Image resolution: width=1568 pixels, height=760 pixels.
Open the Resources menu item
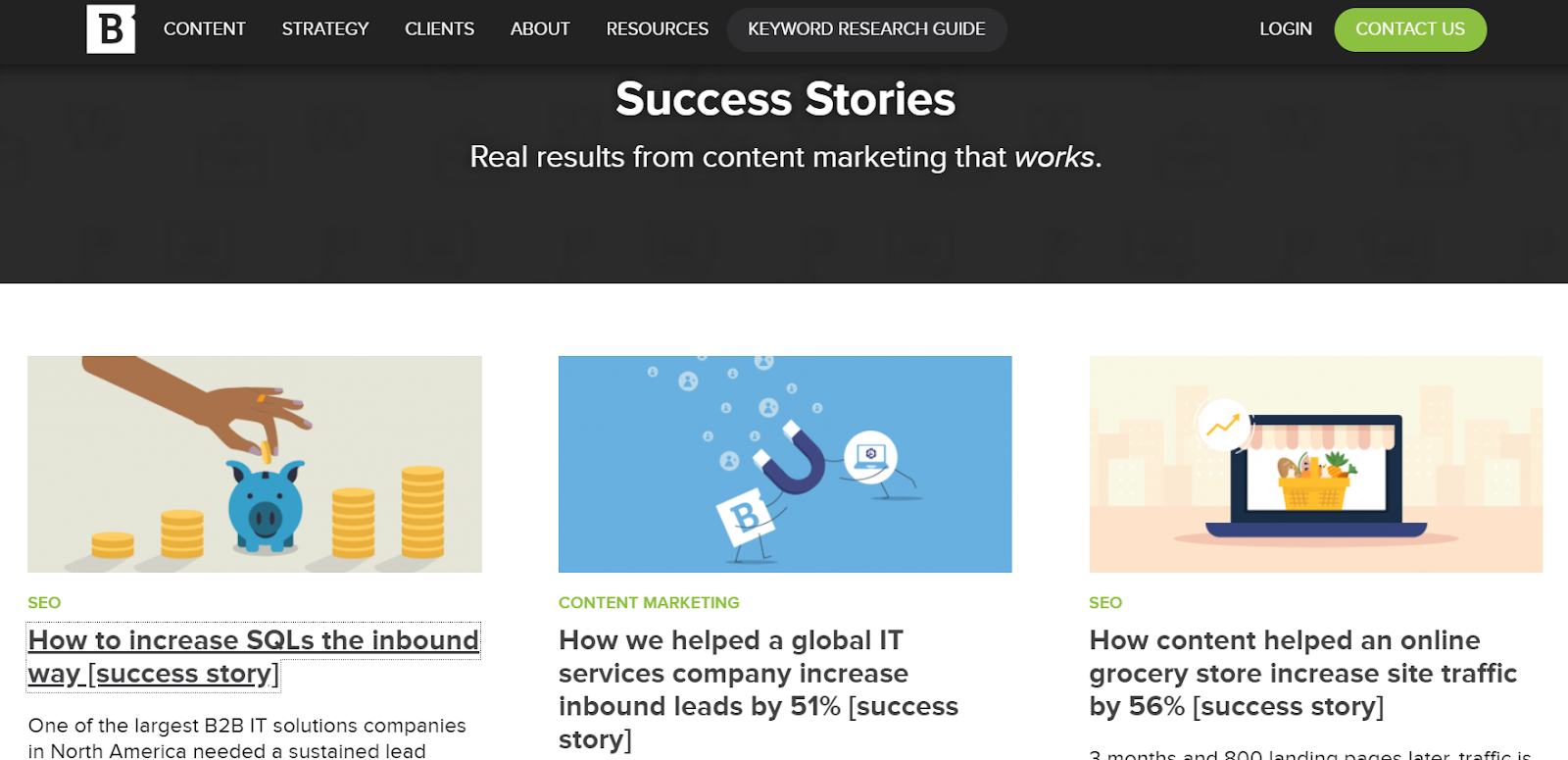(657, 29)
